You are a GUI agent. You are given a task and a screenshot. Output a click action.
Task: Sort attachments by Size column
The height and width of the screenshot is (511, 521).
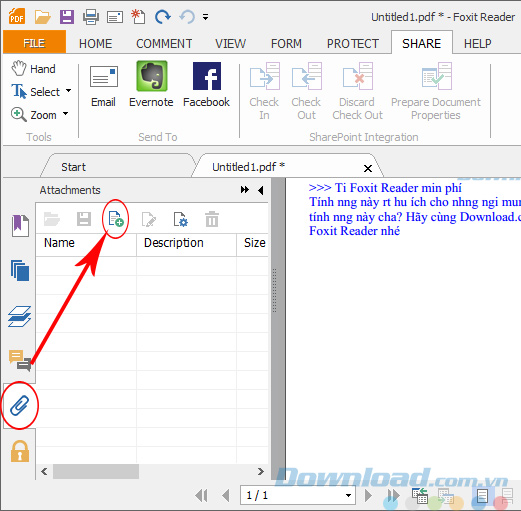[x=252, y=245]
